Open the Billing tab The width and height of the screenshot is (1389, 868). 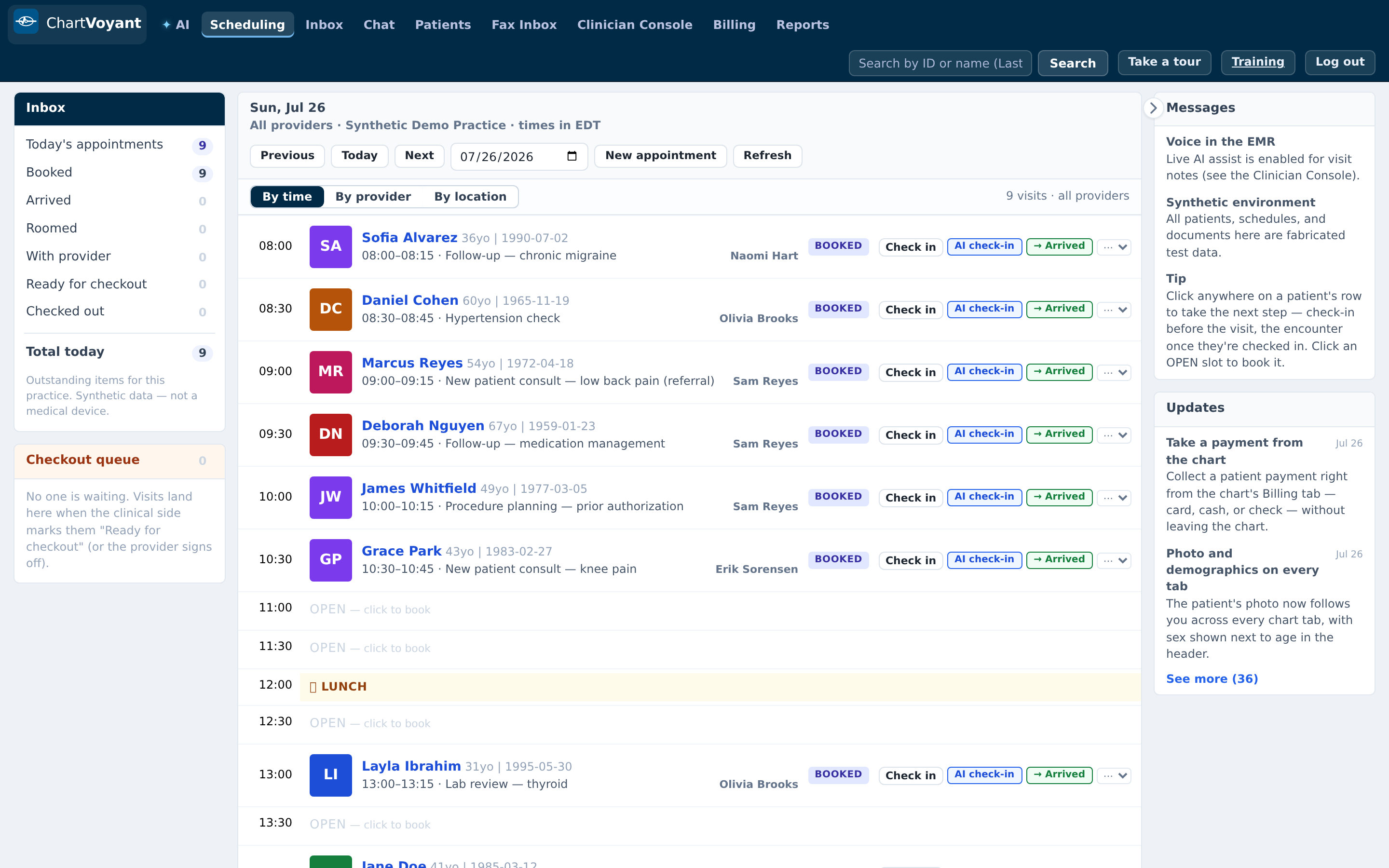[x=734, y=25]
